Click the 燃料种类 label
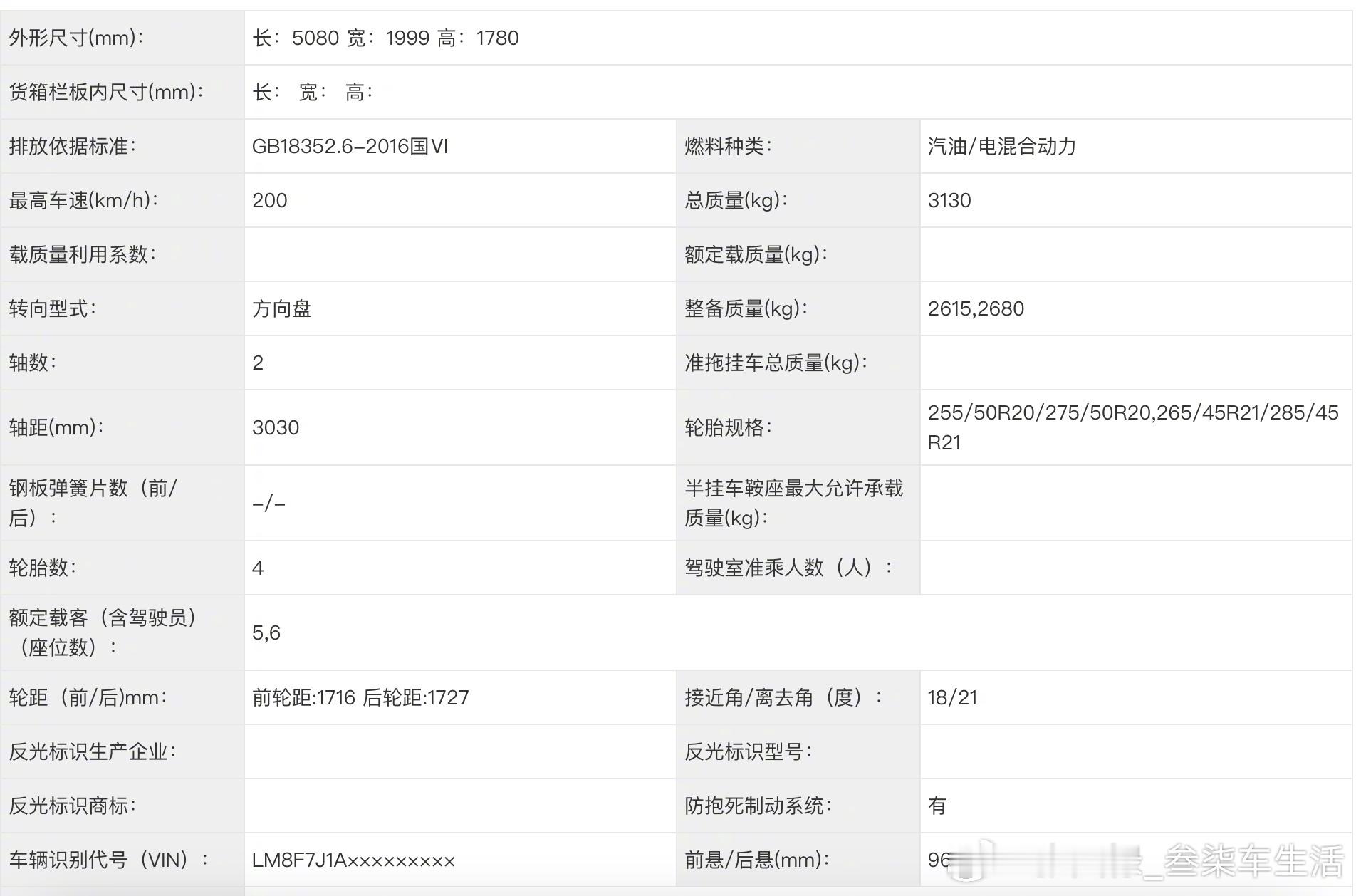The height and width of the screenshot is (896, 1356). pyautogui.click(x=729, y=146)
